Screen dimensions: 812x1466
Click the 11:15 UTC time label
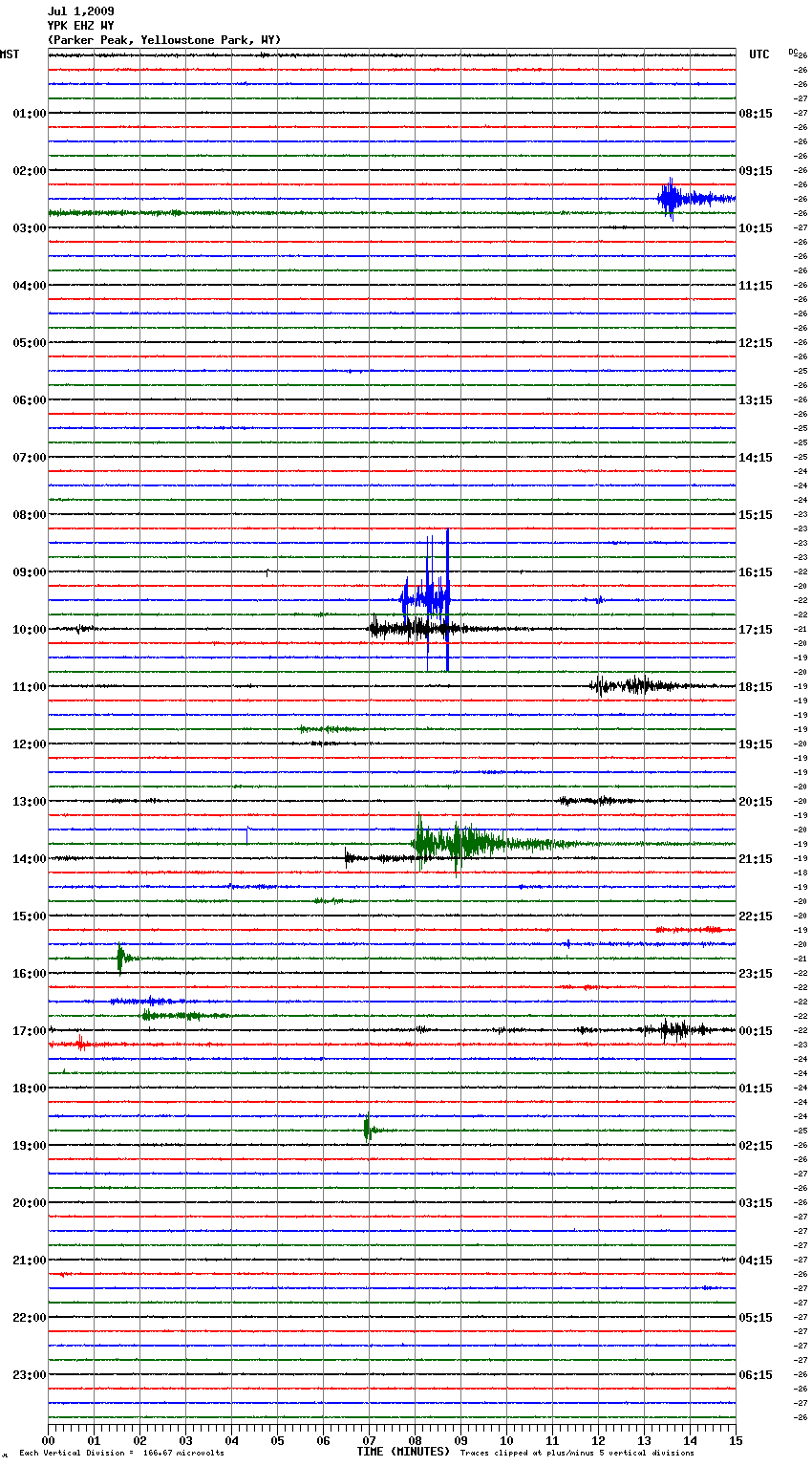tap(756, 286)
